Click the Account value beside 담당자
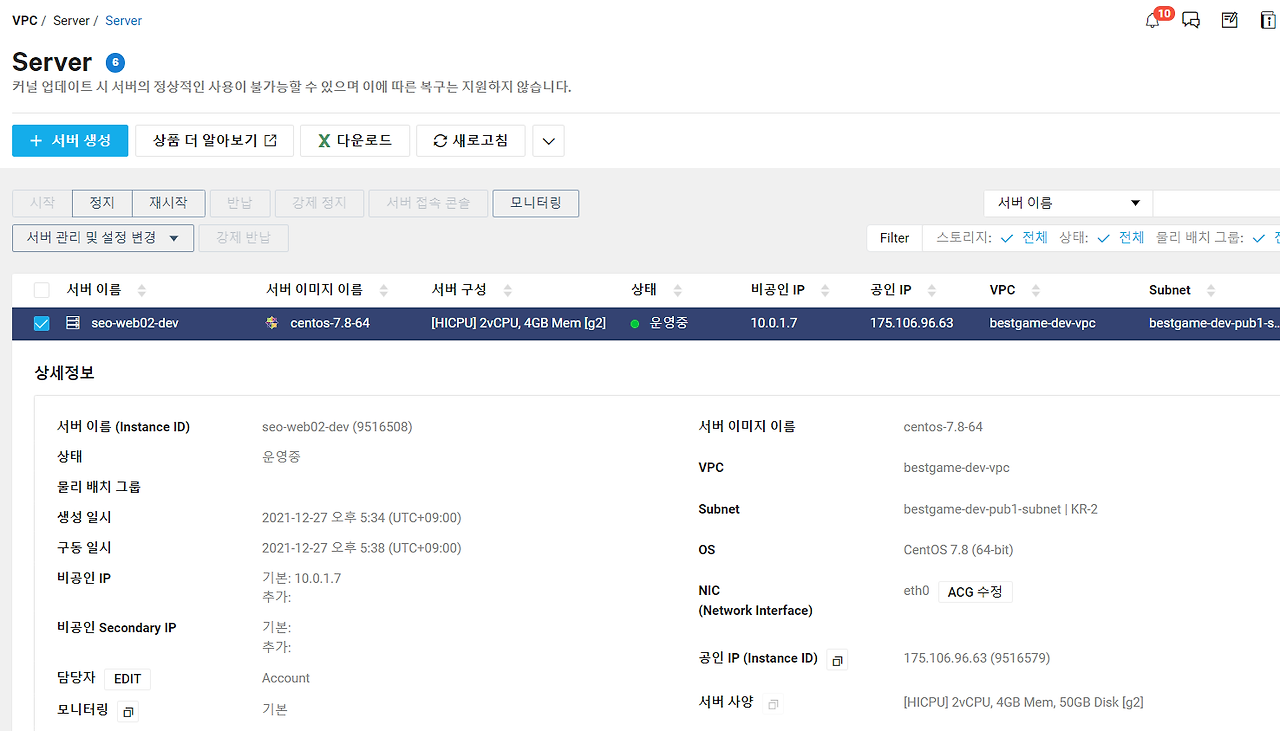Viewport: 1280px width, 731px height. [x=286, y=678]
